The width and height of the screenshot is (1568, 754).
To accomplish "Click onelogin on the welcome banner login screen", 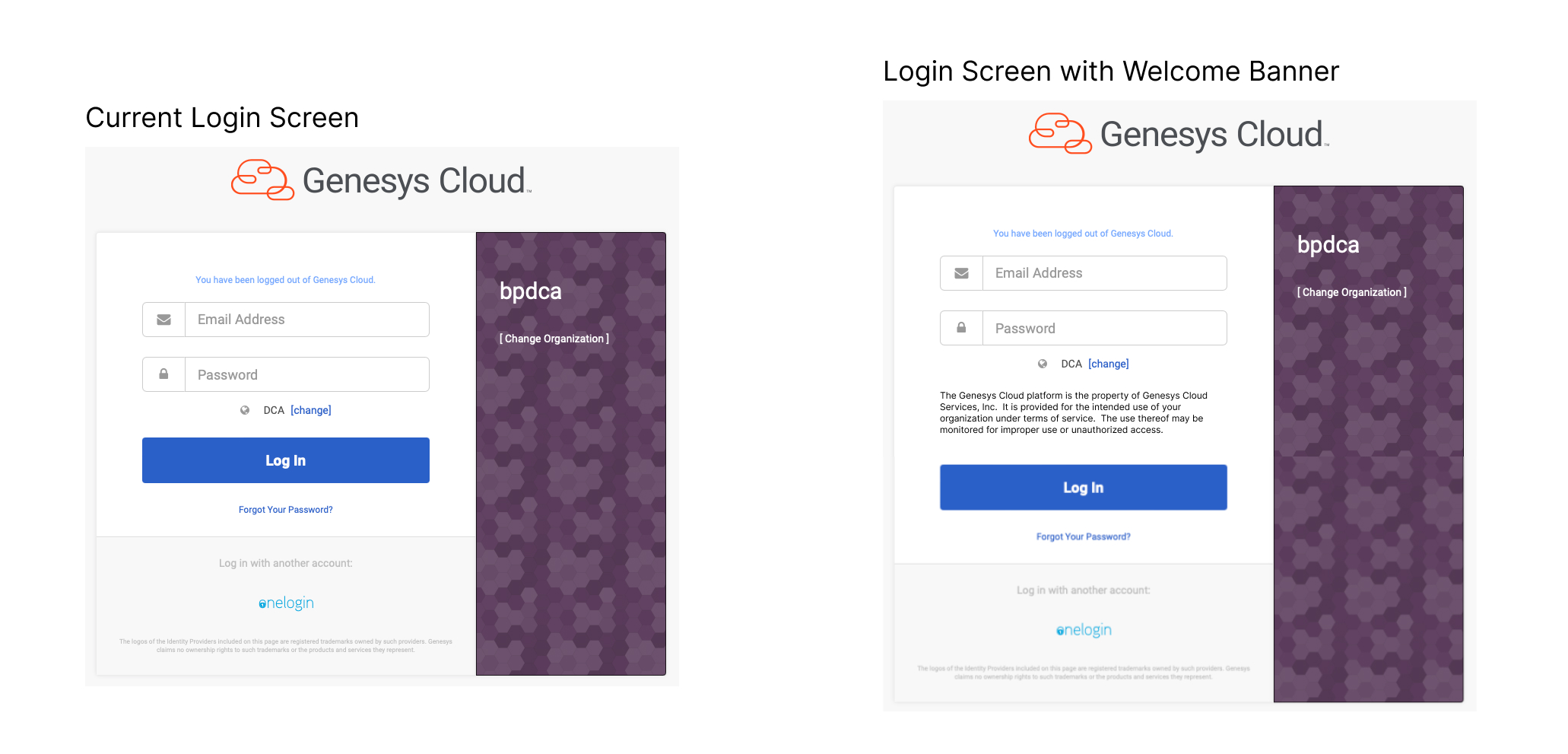I will 1083,629.
